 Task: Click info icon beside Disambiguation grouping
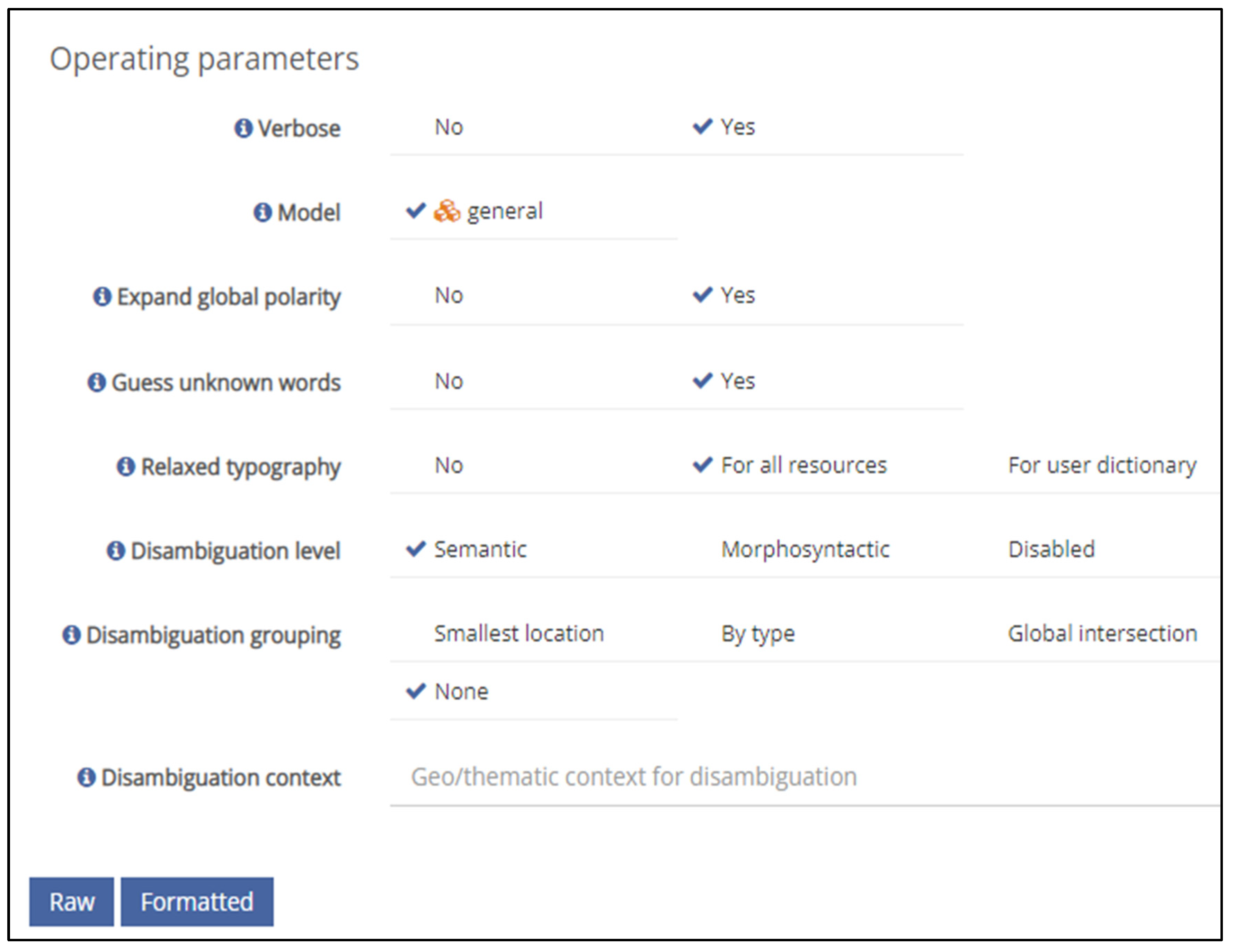pos(71,635)
